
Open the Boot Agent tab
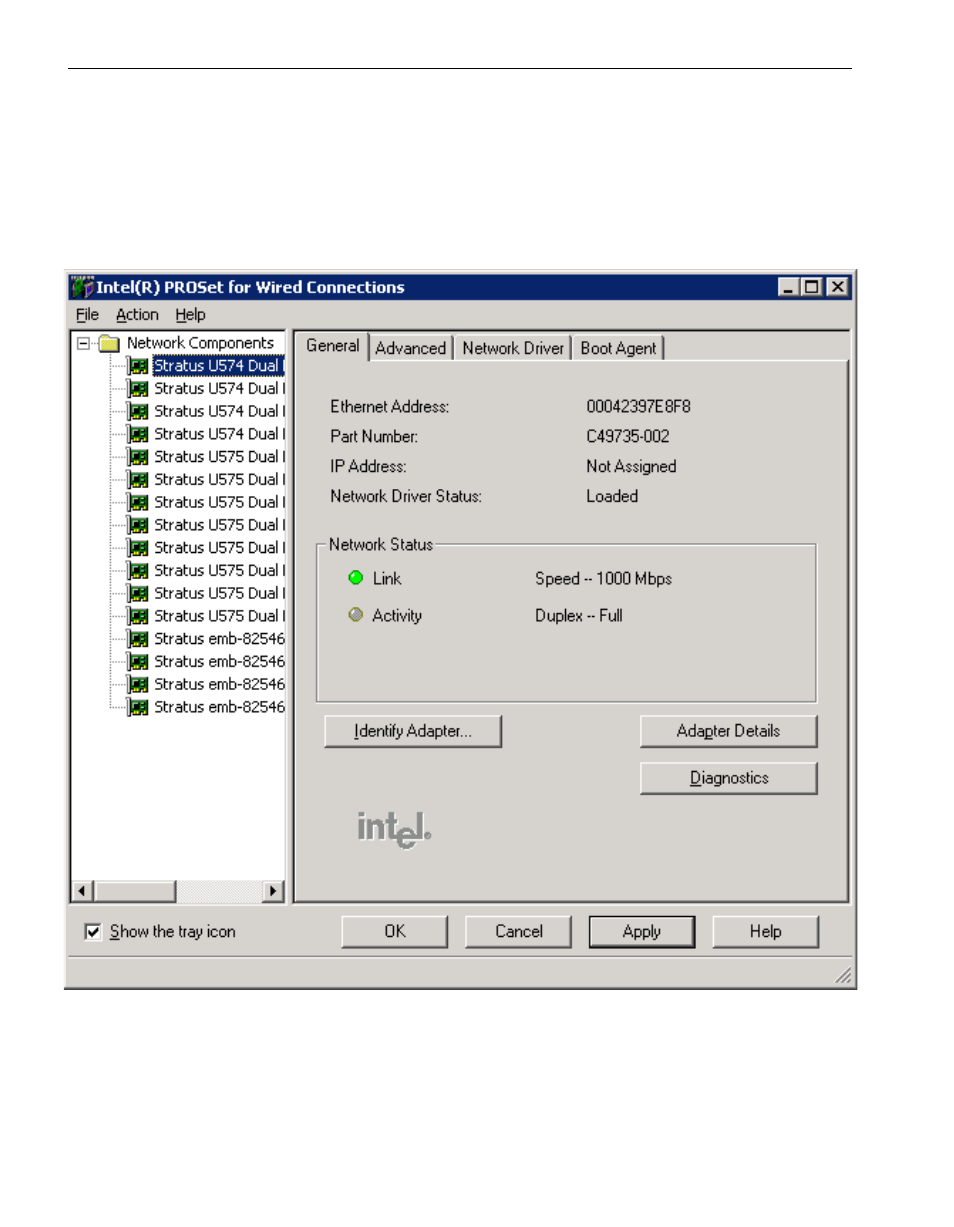tap(619, 348)
